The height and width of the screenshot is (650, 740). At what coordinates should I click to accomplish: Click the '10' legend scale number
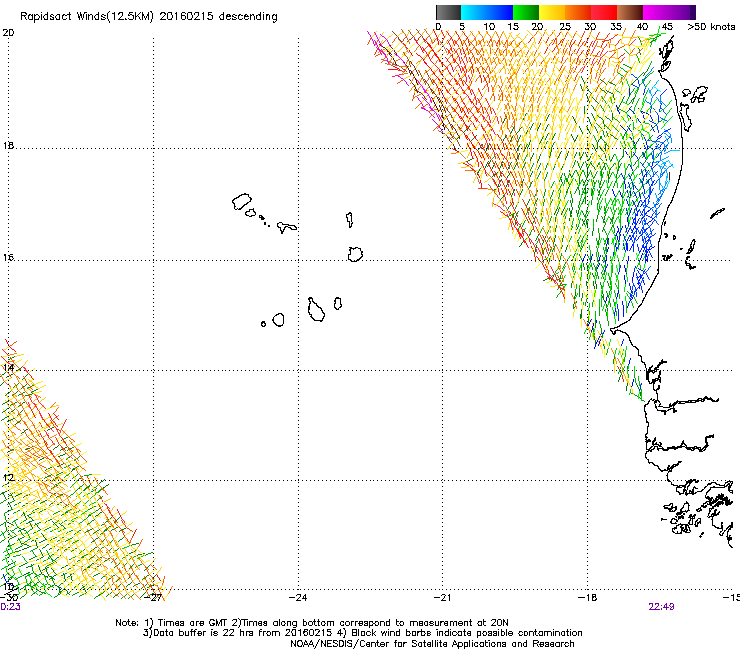click(489, 26)
